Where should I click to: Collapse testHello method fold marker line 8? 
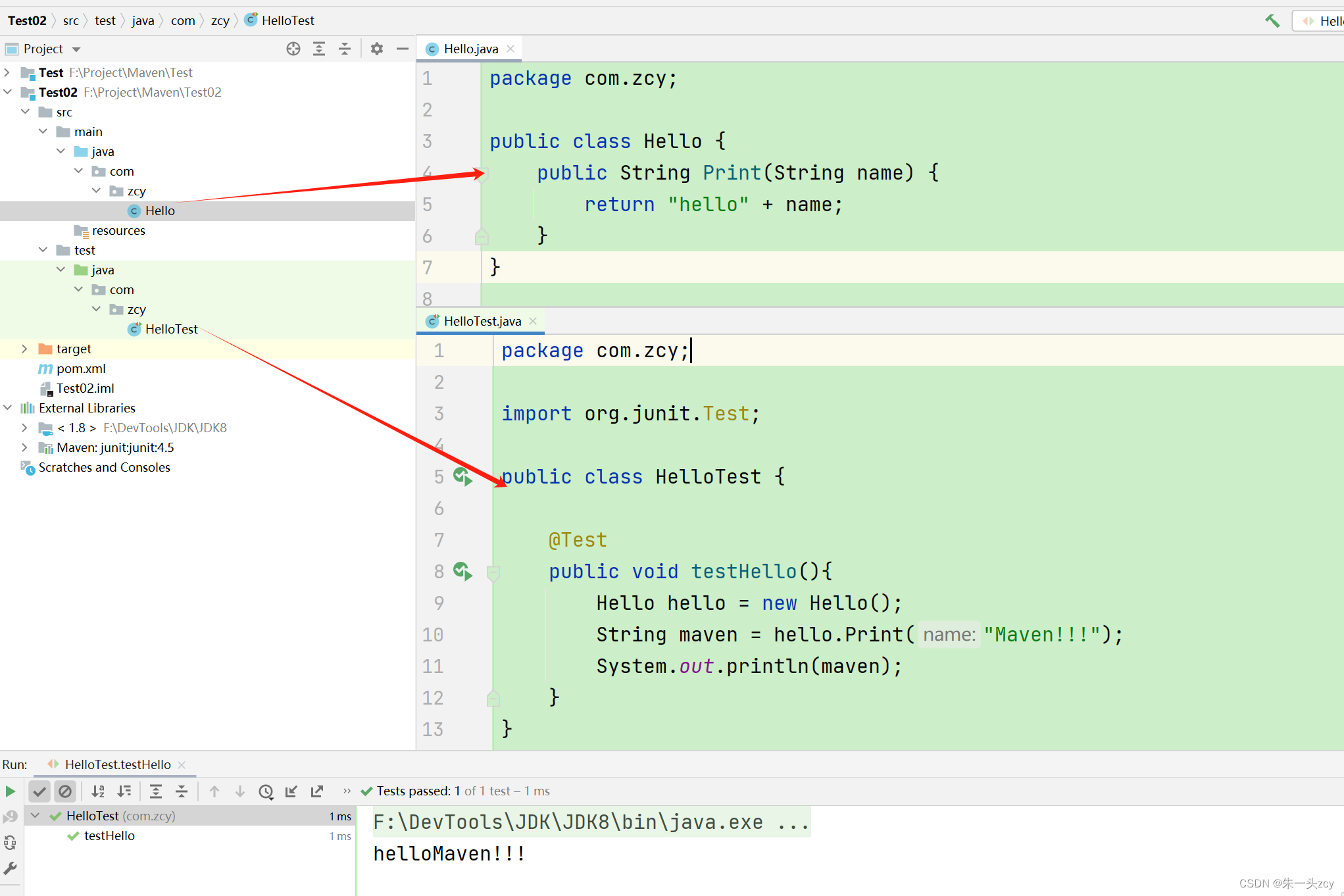point(493,572)
